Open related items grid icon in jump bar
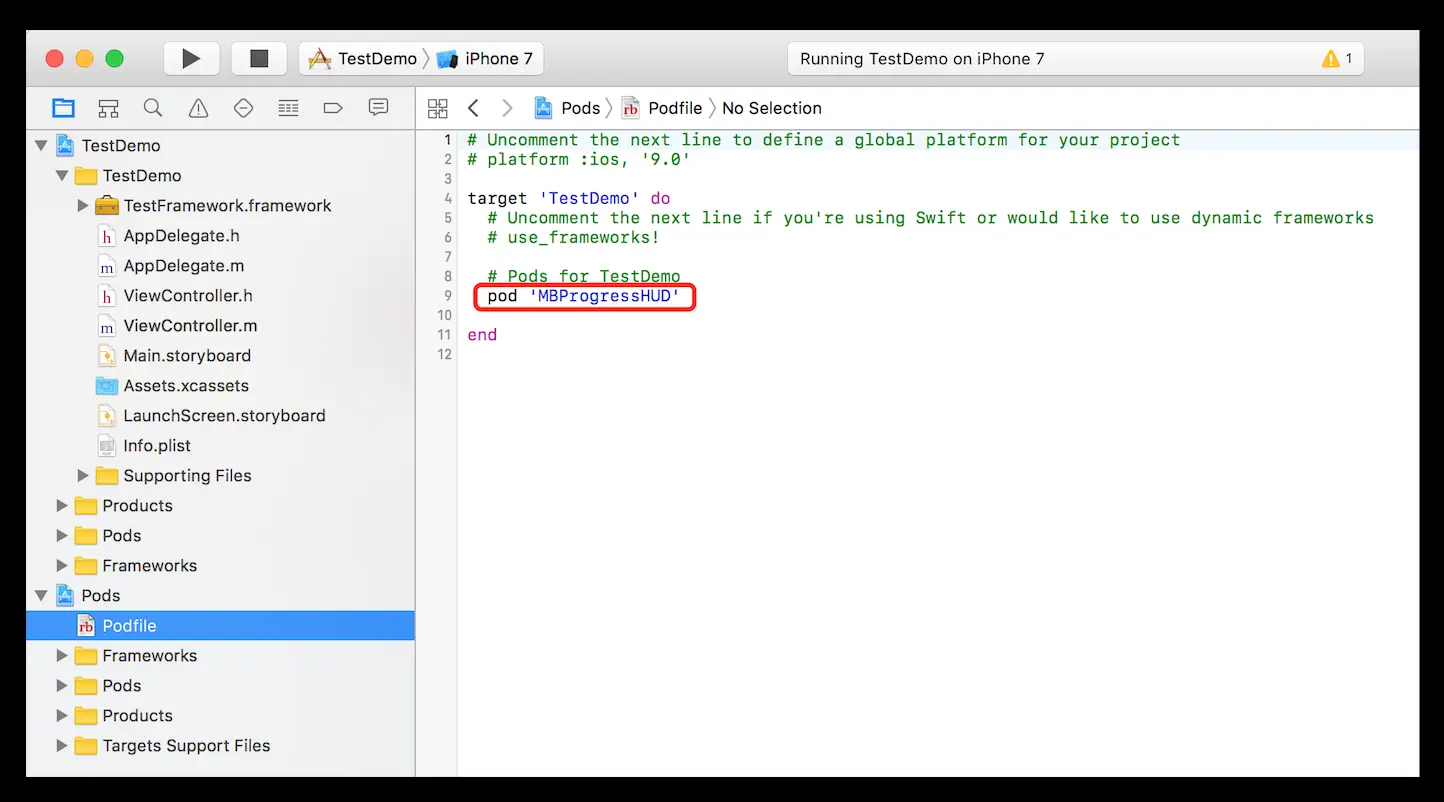Viewport: 1444px width, 802px height. point(437,108)
